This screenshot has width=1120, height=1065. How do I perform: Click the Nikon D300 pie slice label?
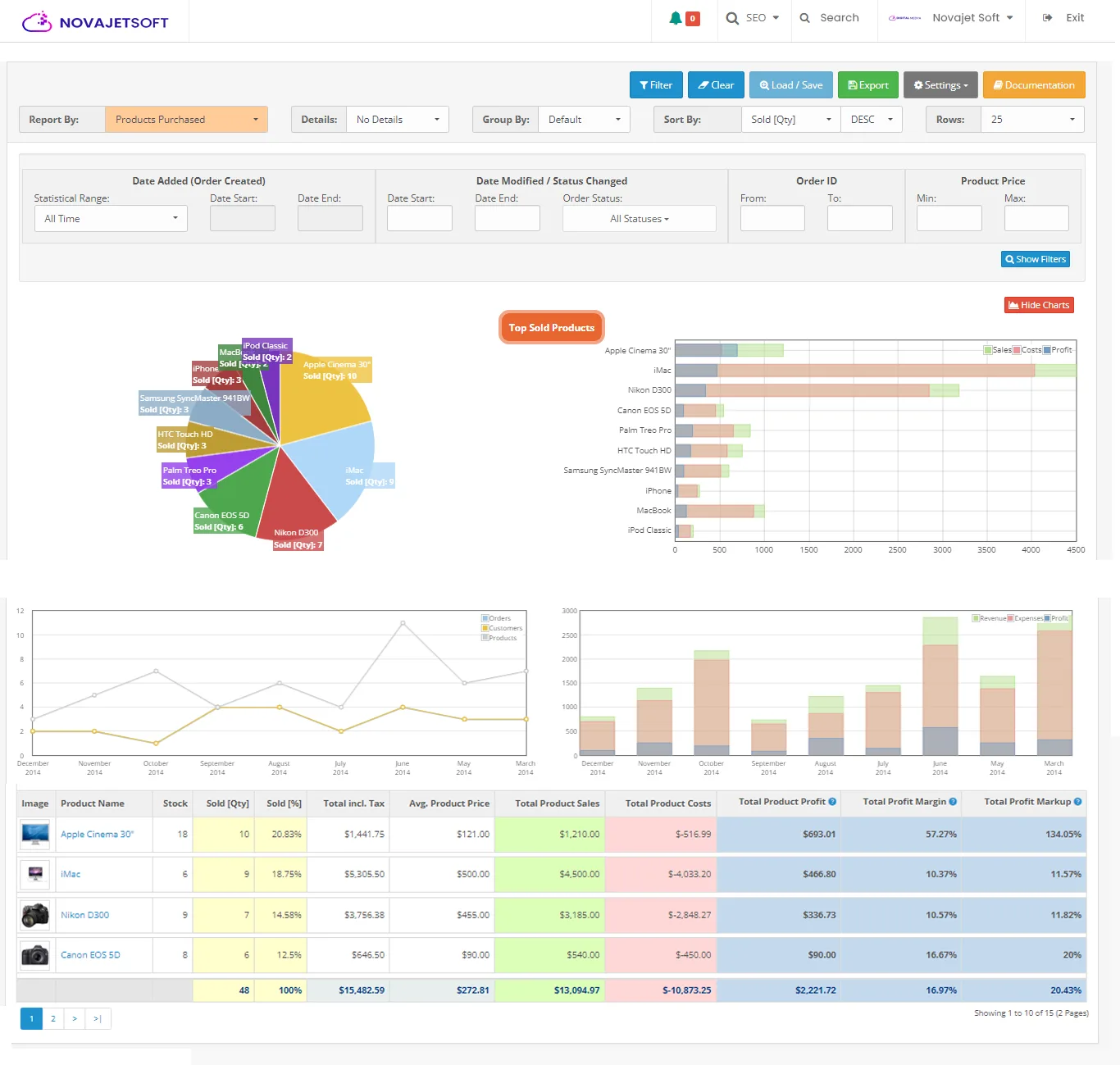tap(298, 539)
